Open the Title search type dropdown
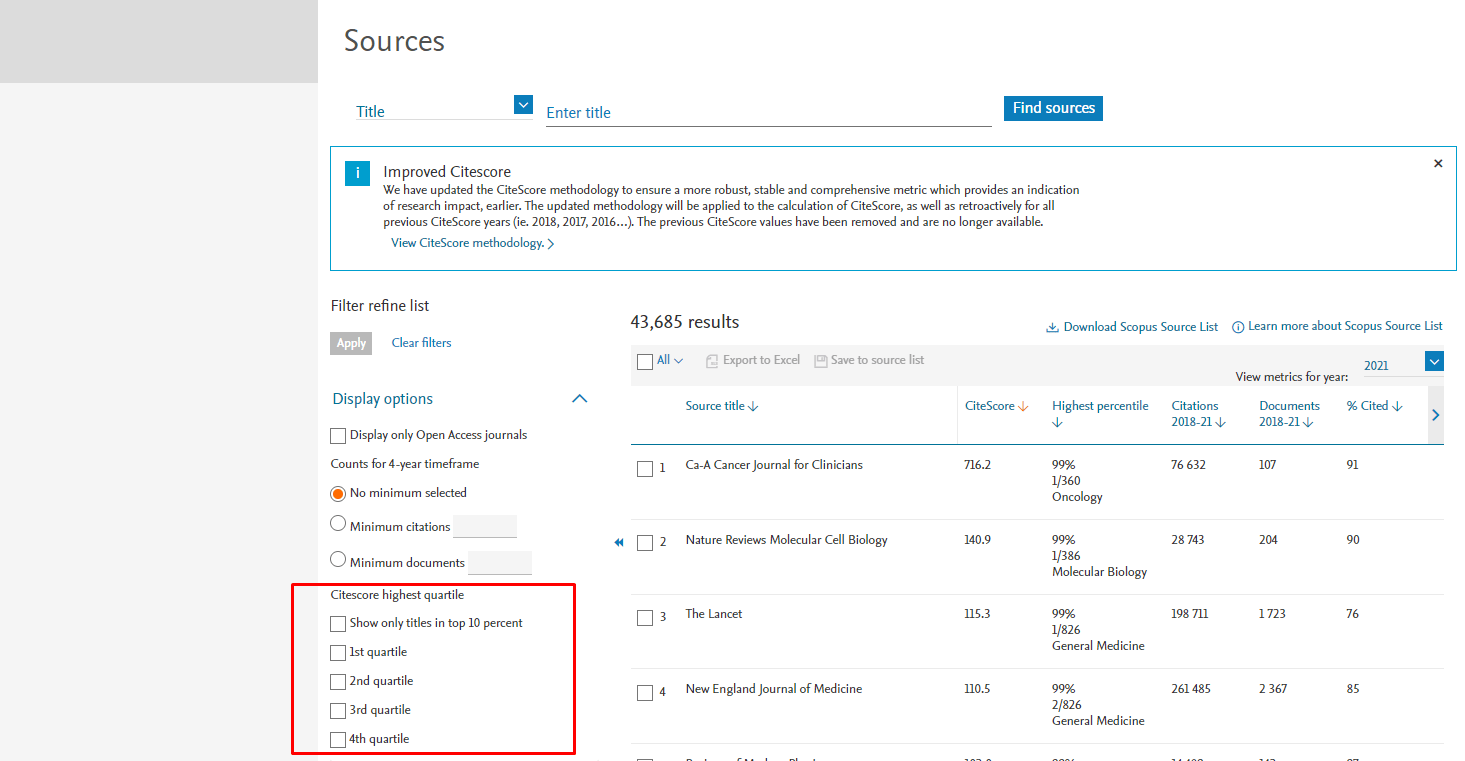Image resolution: width=1465 pixels, height=761 pixels. pyautogui.click(x=522, y=104)
